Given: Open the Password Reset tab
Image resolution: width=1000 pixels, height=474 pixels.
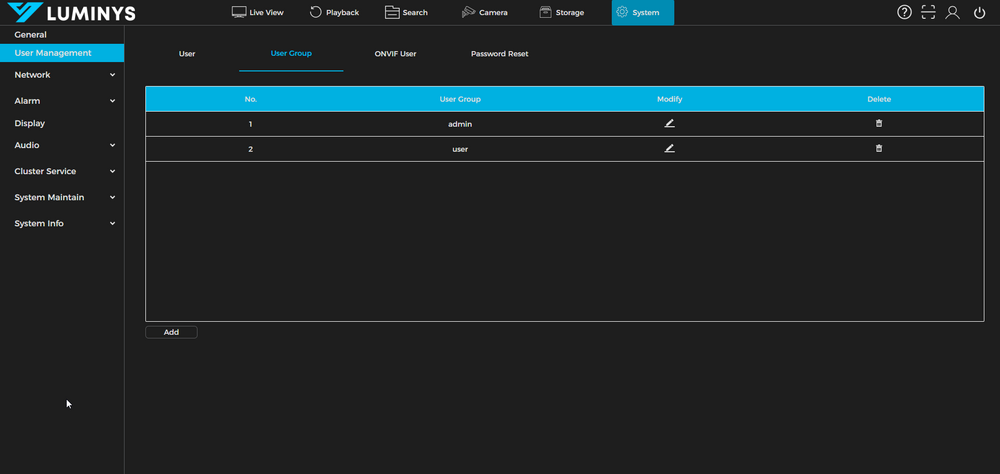Looking at the screenshot, I should pyautogui.click(x=499, y=54).
